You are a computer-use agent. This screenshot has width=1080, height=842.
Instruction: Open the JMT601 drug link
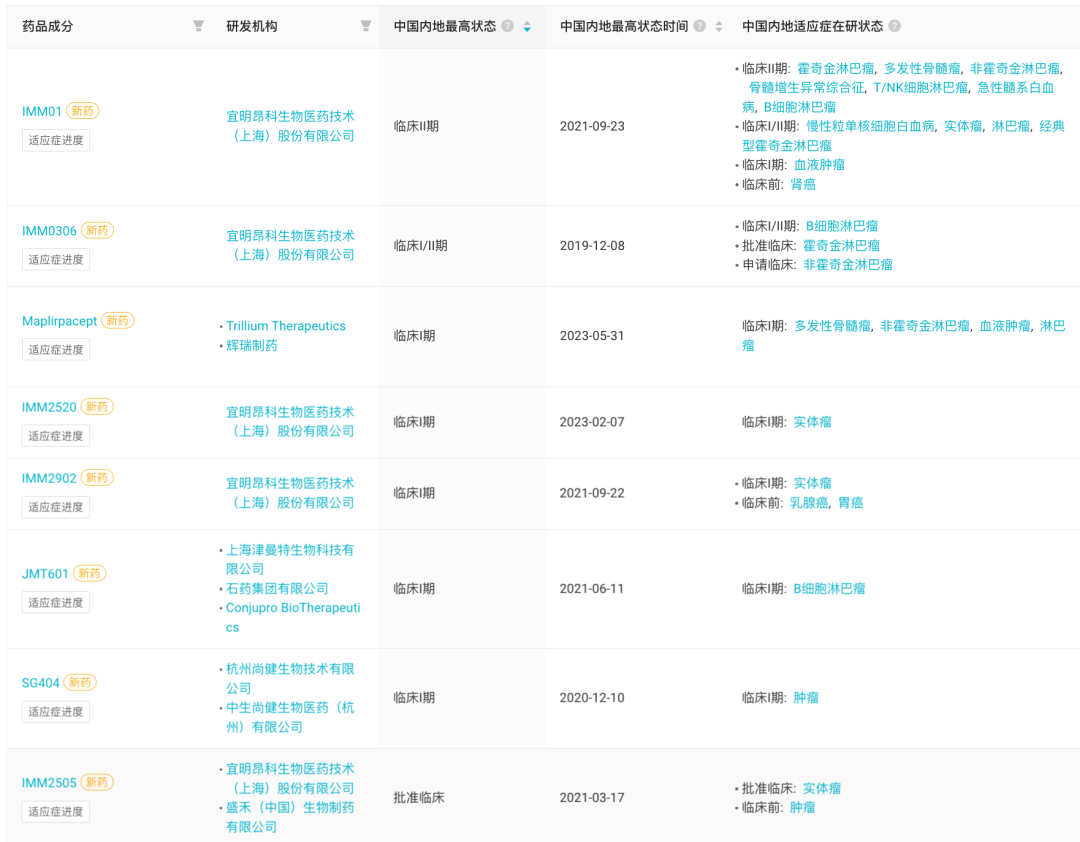click(45, 574)
